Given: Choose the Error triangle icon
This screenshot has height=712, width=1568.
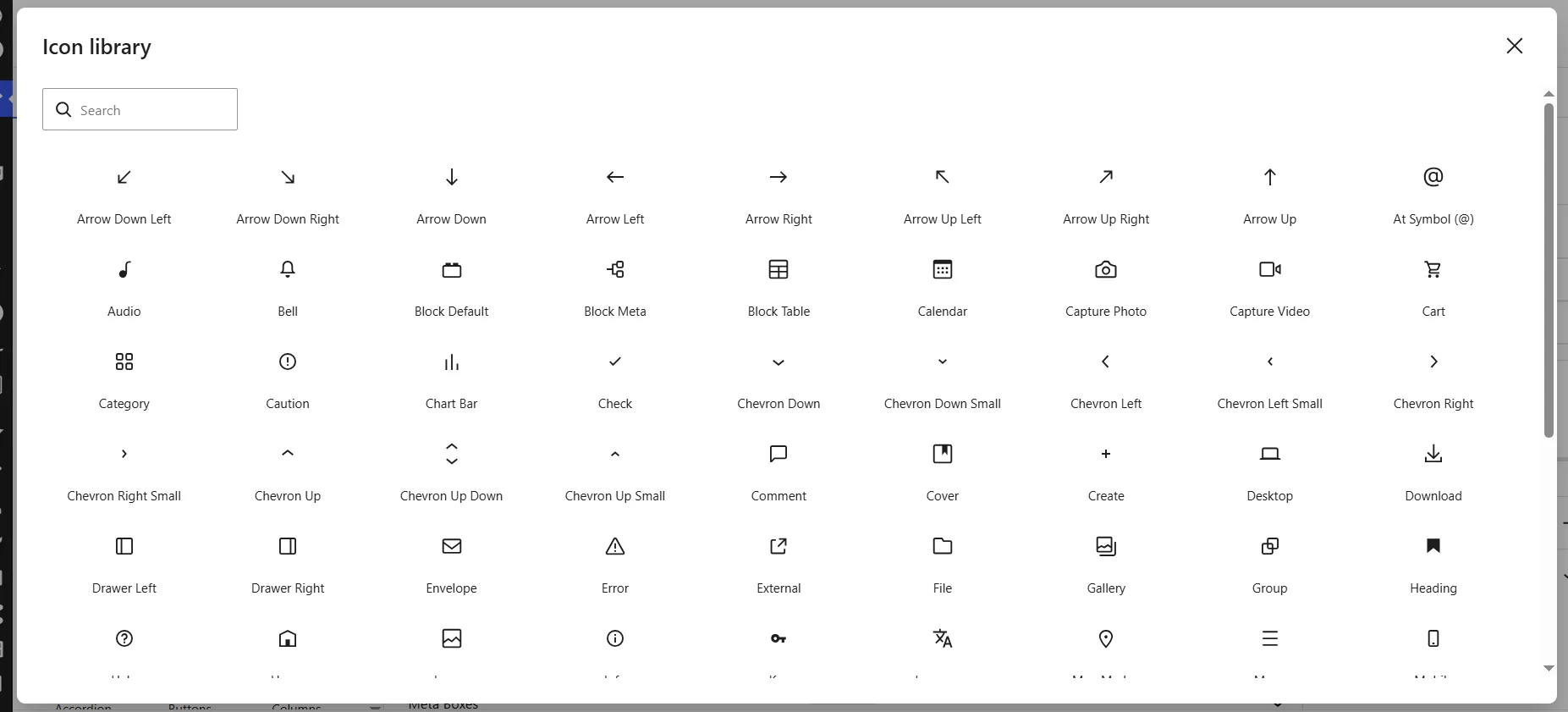Looking at the screenshot, I should tap(615, 546).
